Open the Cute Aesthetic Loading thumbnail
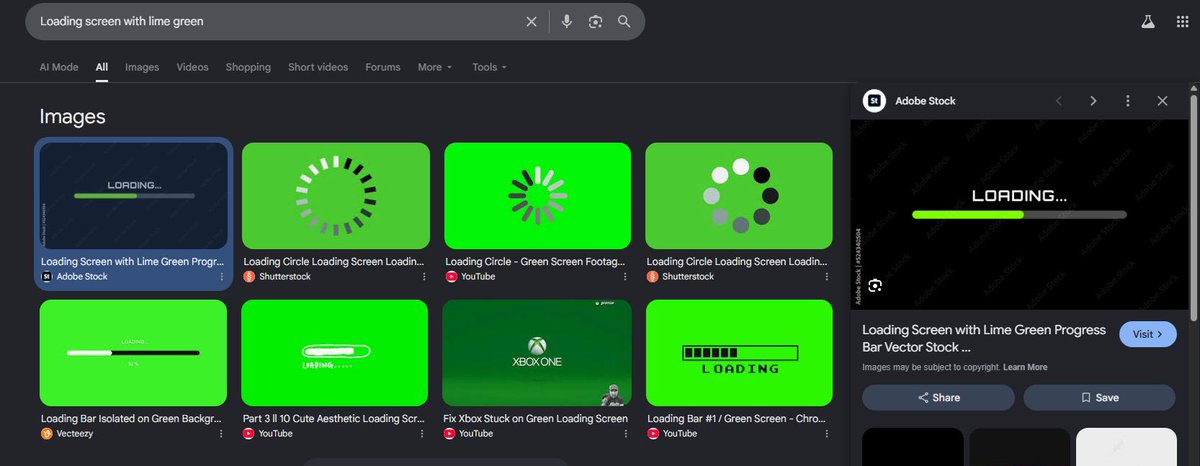1200x466 pixels. 336,353
